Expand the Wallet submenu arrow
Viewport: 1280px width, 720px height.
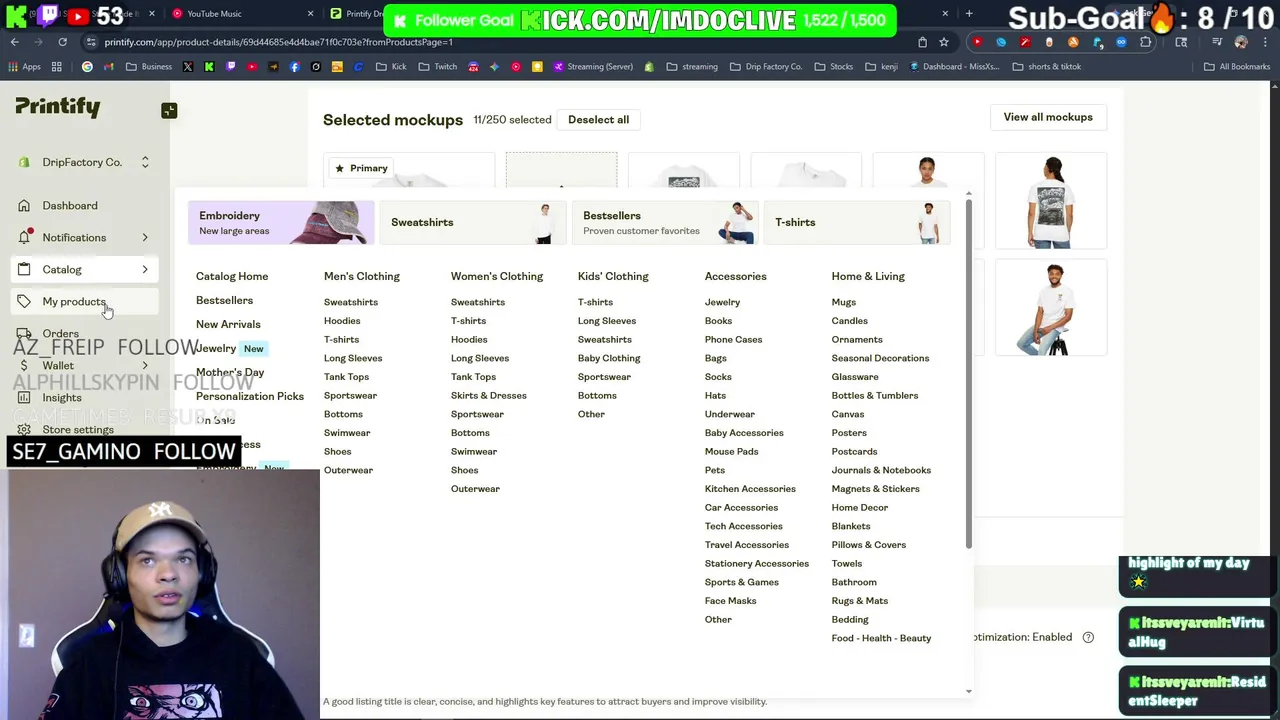(145, 366)
